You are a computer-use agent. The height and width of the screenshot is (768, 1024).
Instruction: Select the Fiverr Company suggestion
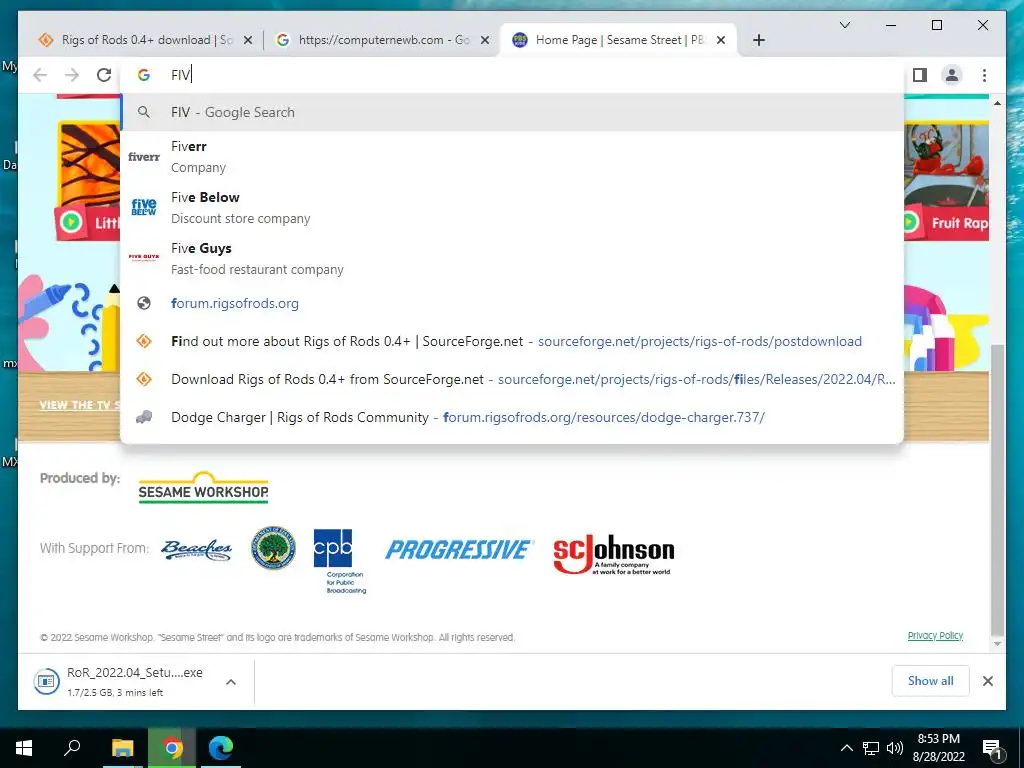click(512, 157)
